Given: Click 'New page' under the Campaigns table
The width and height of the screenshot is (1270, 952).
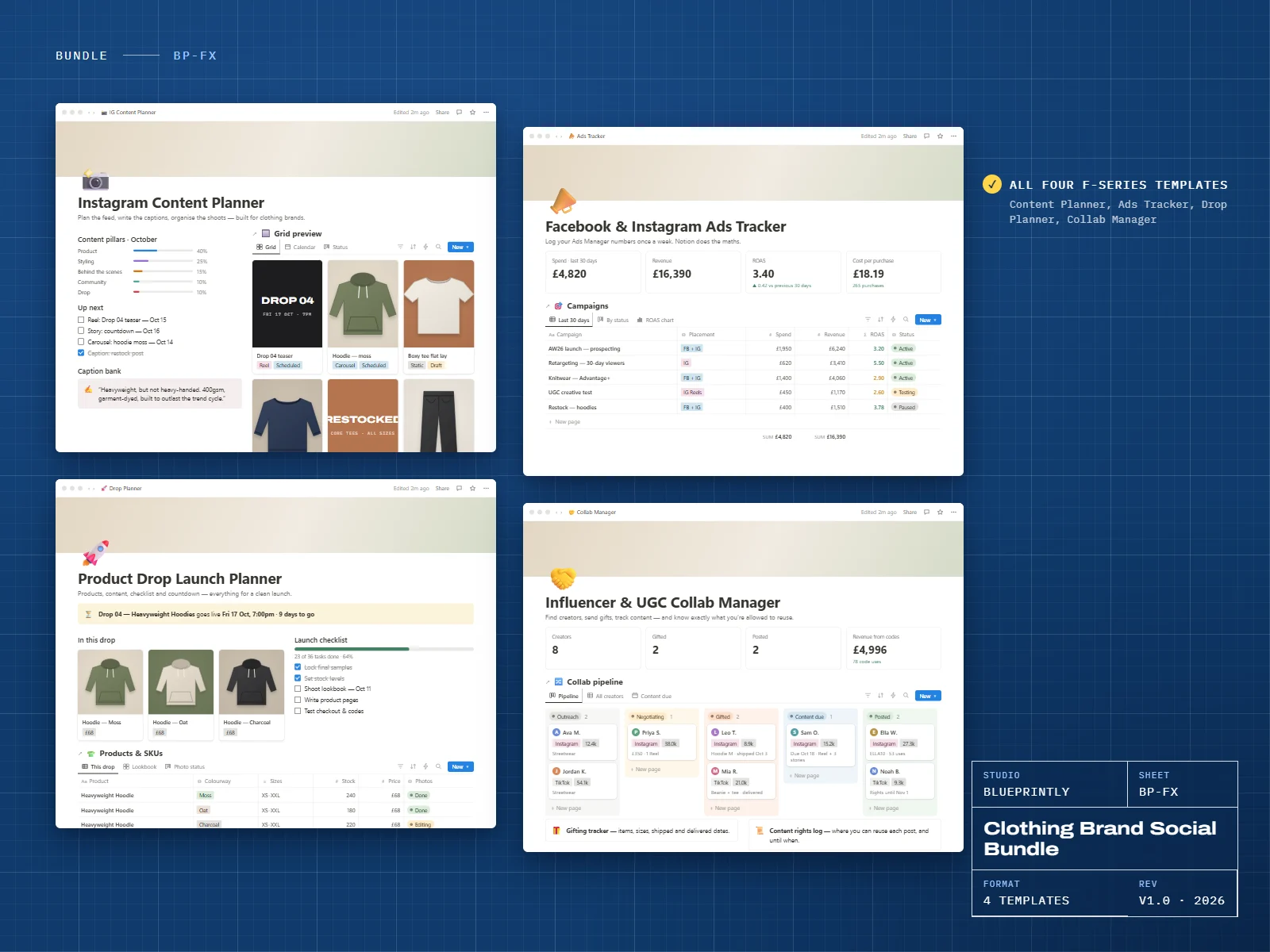Looking at the screenshot, I should [x=564, y=422].
